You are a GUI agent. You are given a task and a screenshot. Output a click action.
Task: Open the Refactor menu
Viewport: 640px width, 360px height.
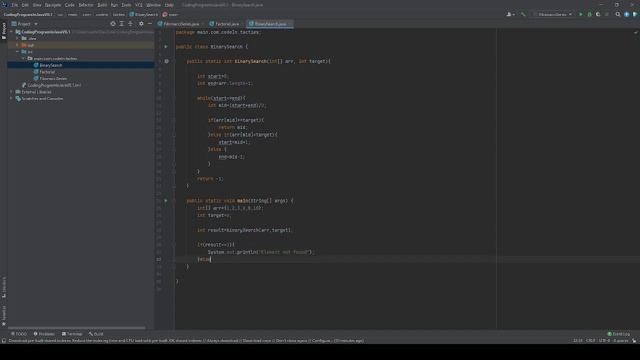click(86, 5)
